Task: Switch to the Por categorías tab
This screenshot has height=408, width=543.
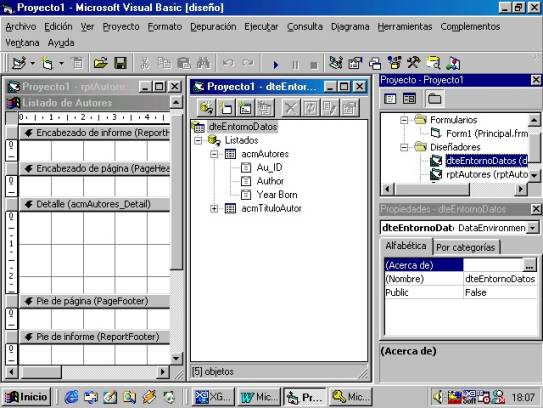Action: tap(465, 247)
